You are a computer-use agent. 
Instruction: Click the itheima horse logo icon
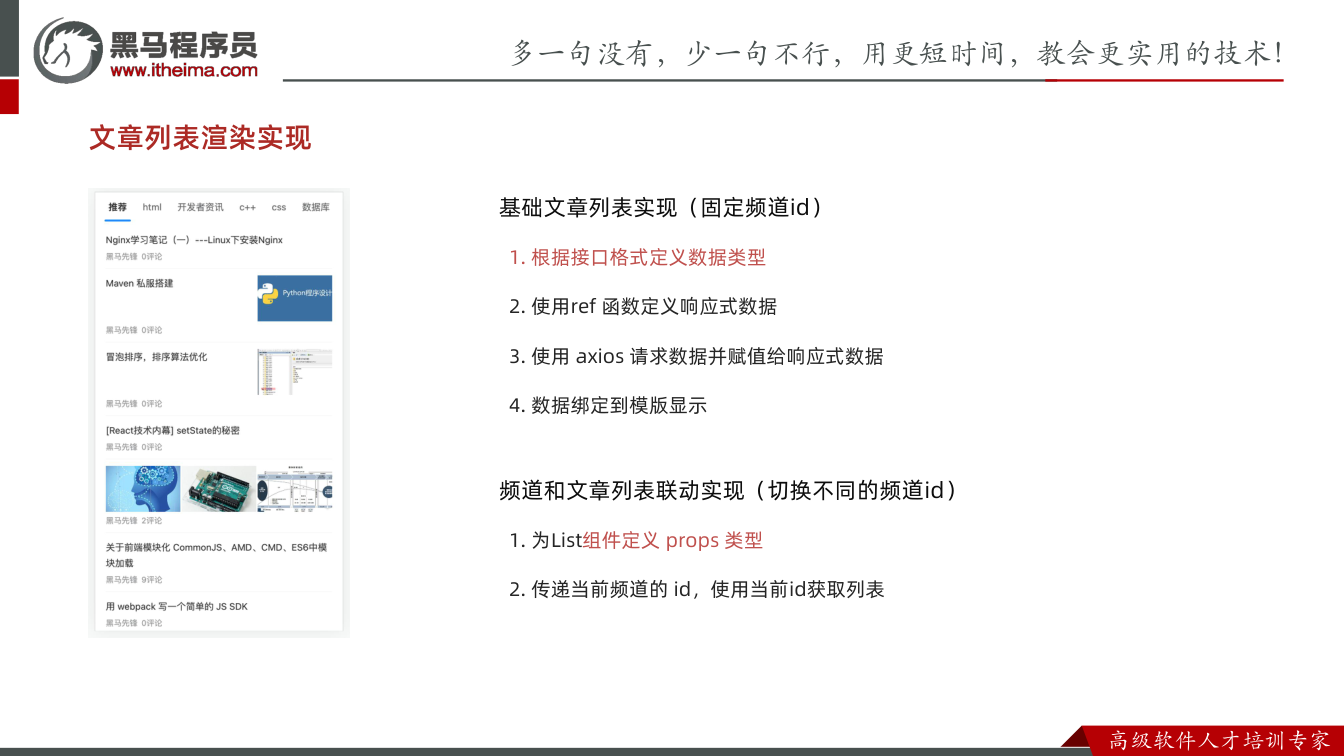(68, 50)
